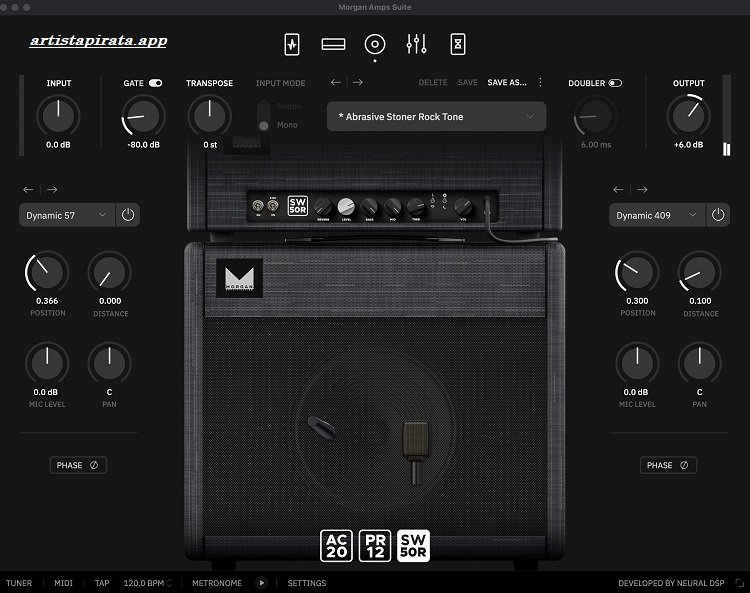Viewport: 750px width, 593px height.
Task: Go to next preset with right arrow
Action: click(x=358, y=82)
